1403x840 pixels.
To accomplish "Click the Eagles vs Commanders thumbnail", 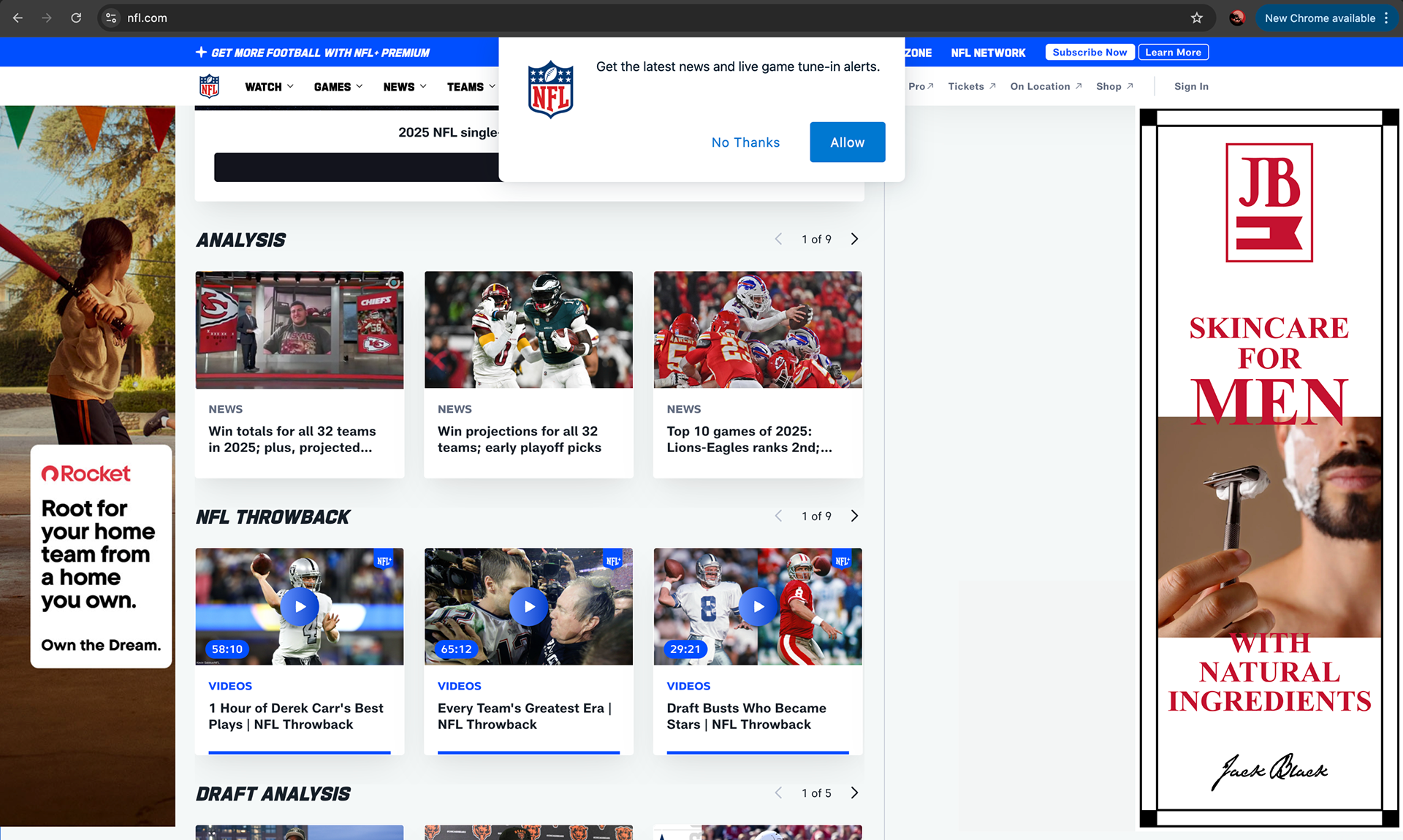I will [528, 329].
